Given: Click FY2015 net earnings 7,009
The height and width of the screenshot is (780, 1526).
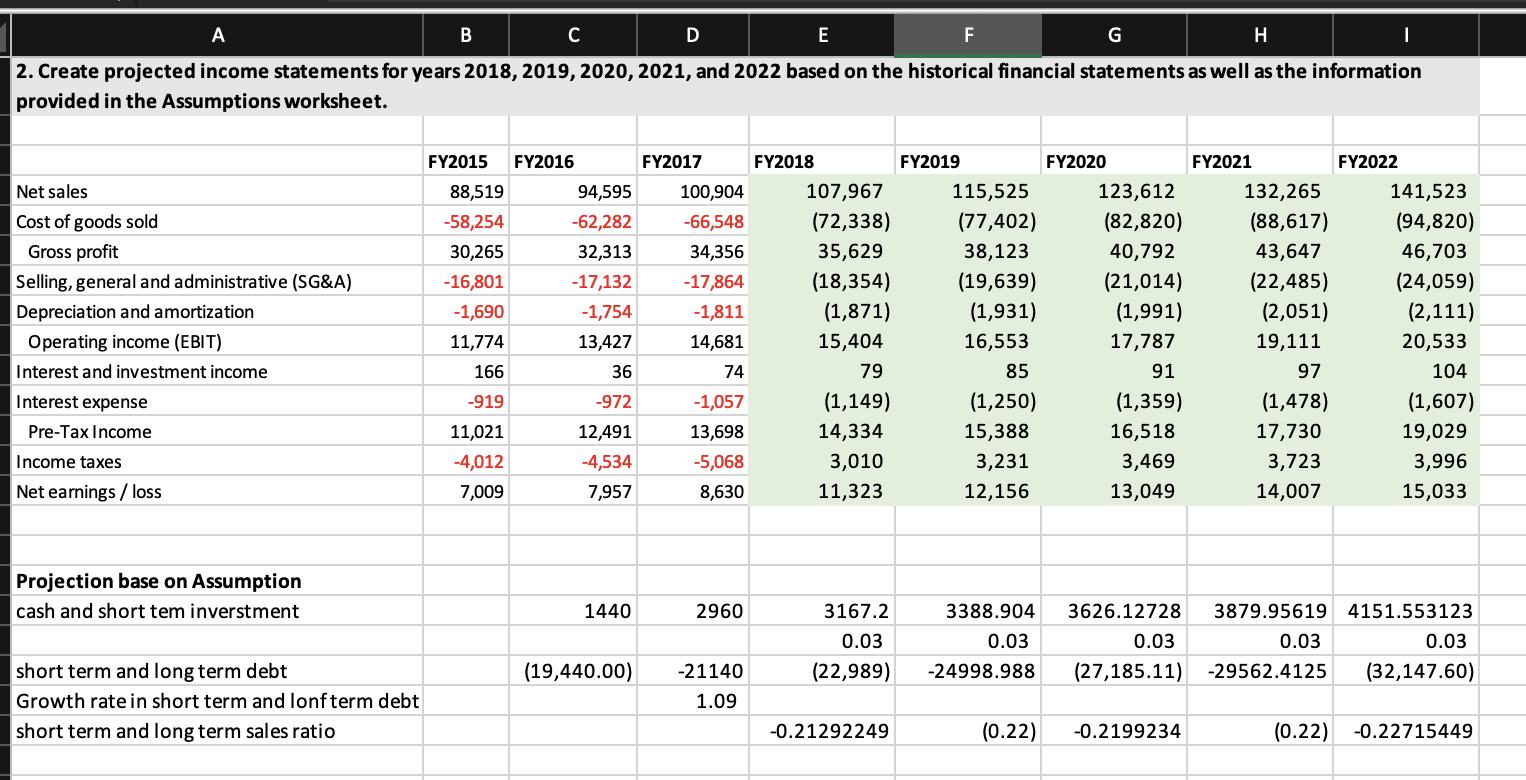Looking at the screenshot, I should (x=483, y=491).
